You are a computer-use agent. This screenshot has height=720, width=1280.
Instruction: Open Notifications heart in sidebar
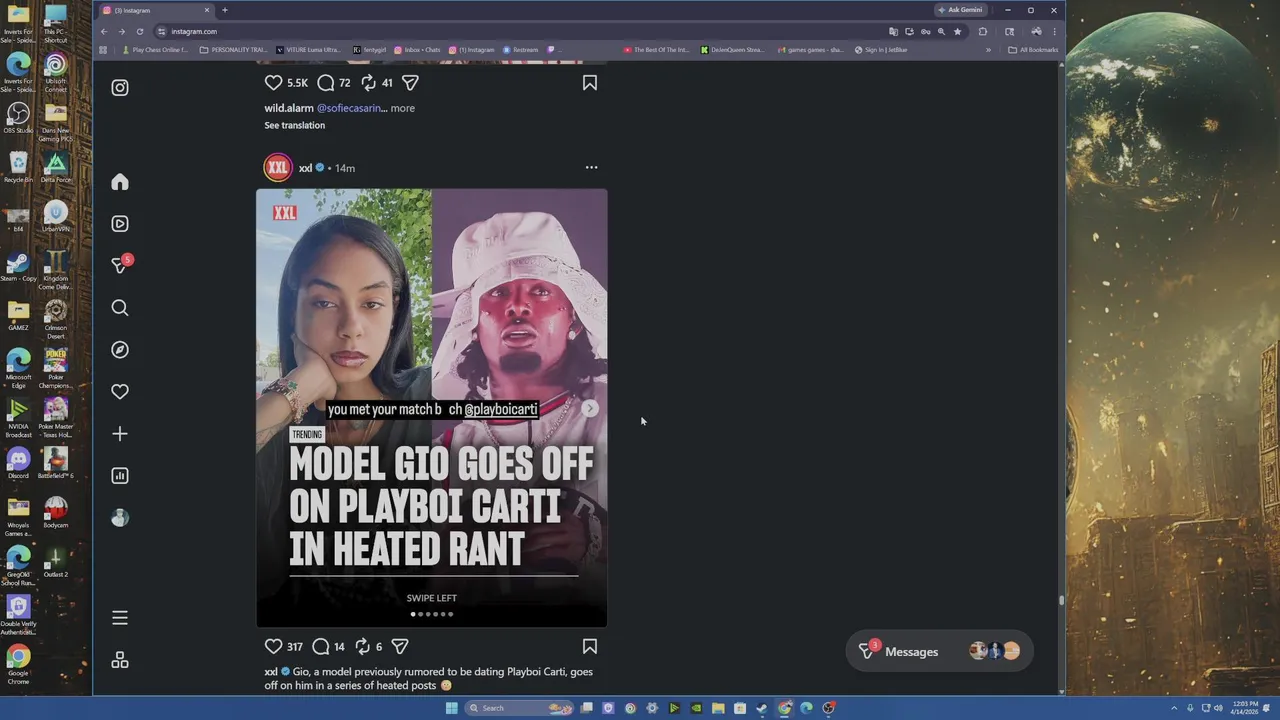click(120, 392)
